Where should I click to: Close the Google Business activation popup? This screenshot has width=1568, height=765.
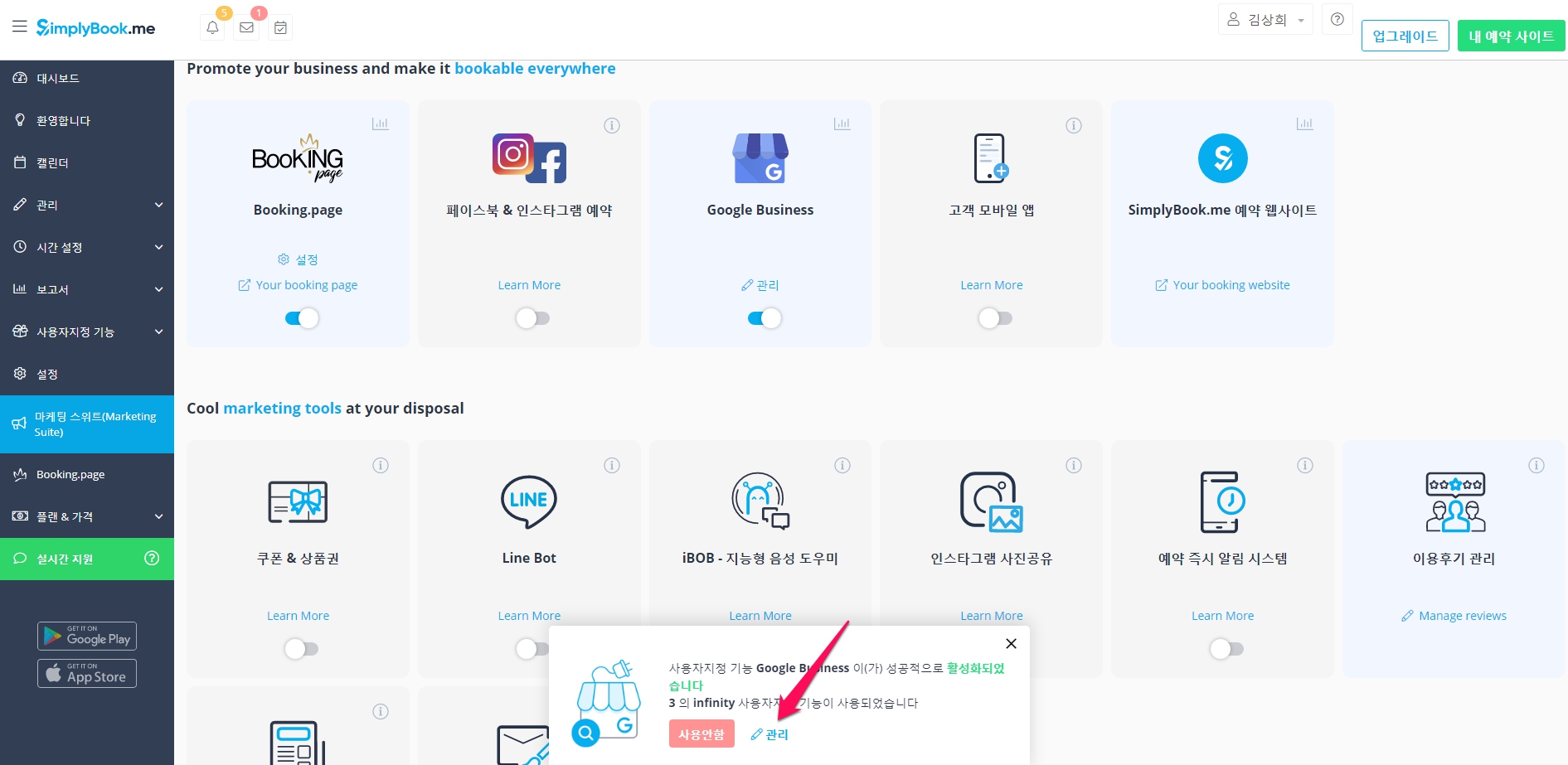pos(1011,644)
